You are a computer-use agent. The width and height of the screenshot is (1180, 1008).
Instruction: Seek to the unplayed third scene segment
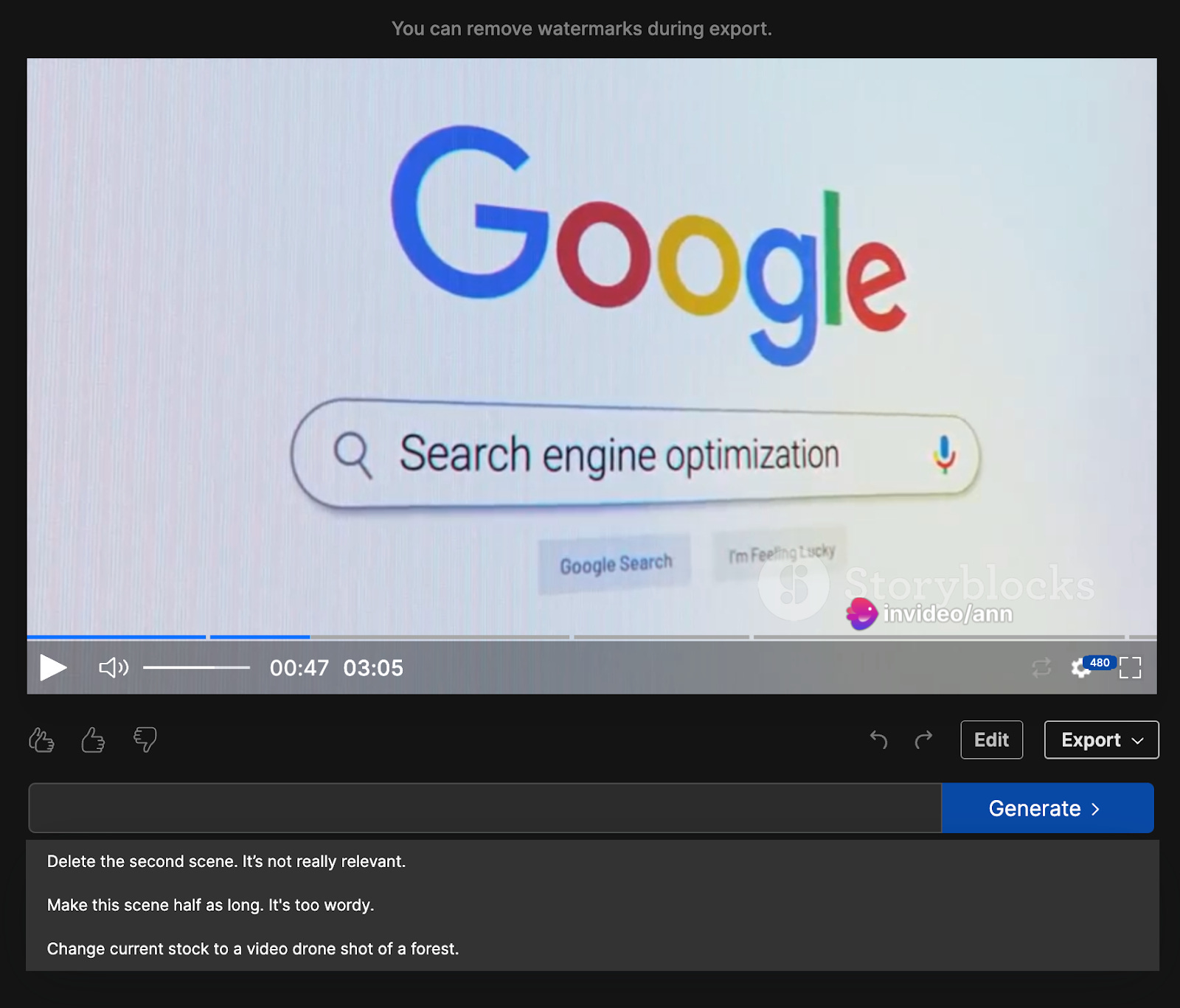coord(662,636)
